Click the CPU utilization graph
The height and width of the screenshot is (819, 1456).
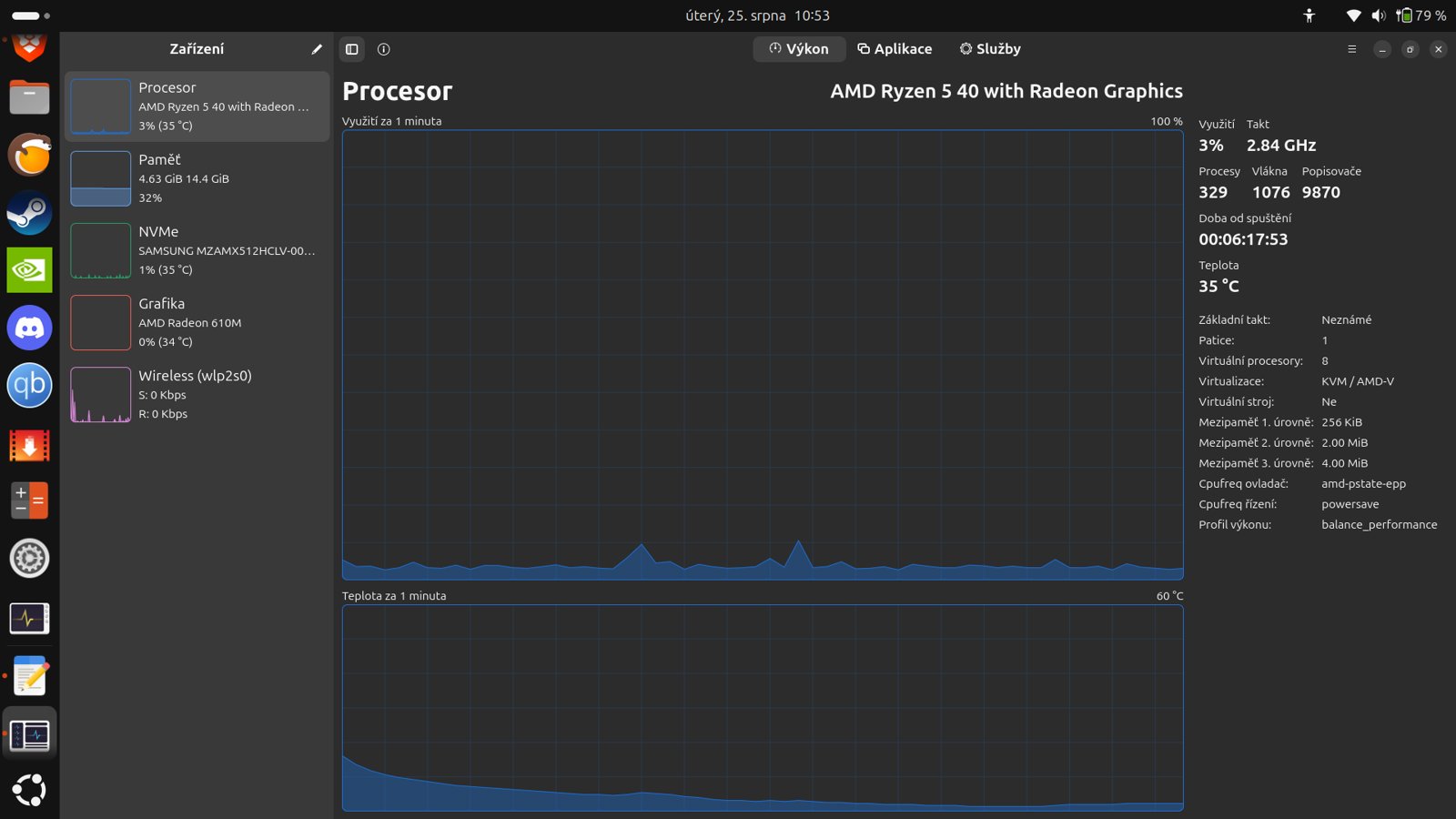[x=763, y=355]
